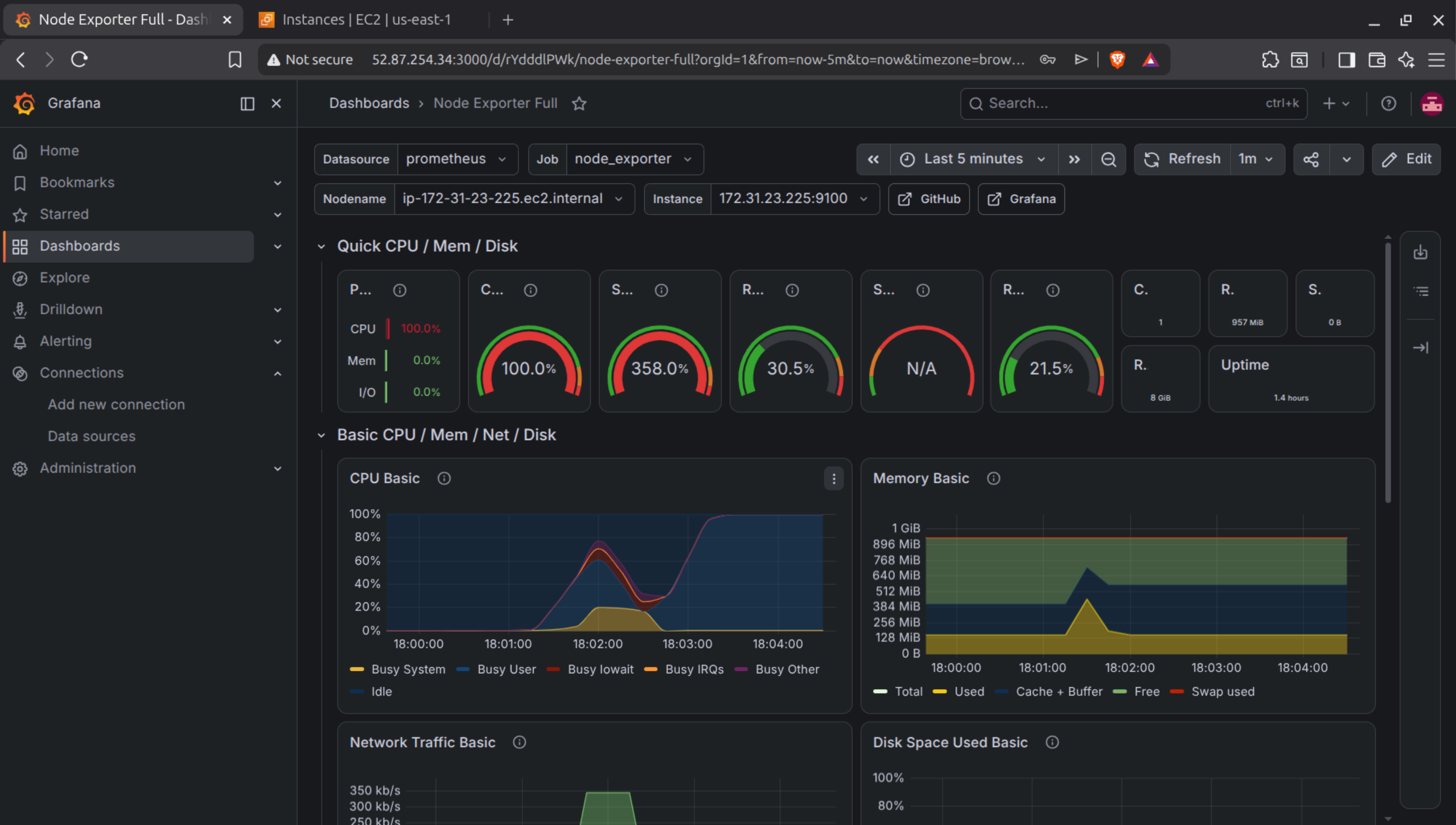
Task: Show info icon on 100.0% gauge panel
Action: [530, 291]
